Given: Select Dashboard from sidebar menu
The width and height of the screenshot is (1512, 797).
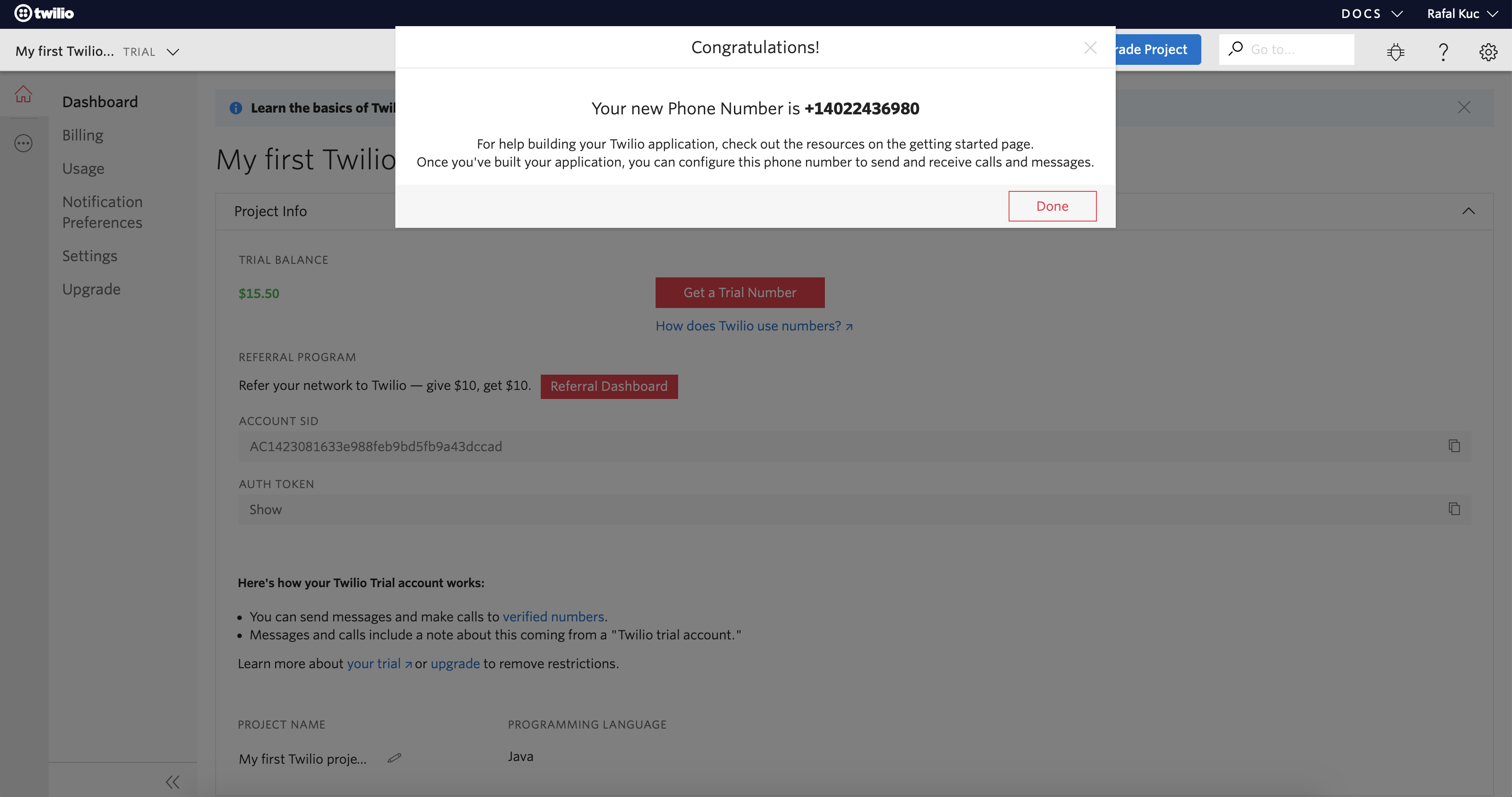Looking at the screenshot, I should pos(100,101).
